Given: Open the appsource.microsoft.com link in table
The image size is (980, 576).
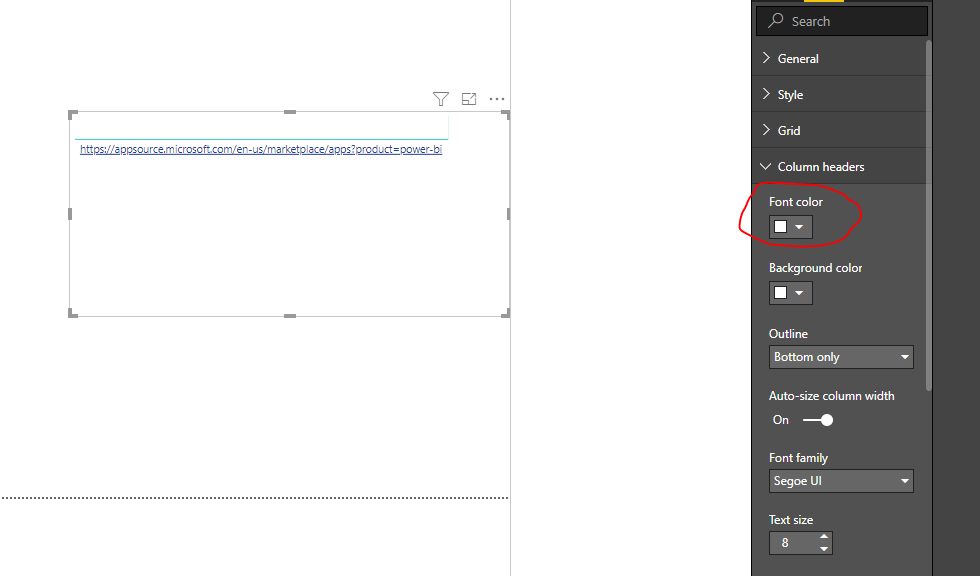Looking at the screenshot, I should point(261,149).
